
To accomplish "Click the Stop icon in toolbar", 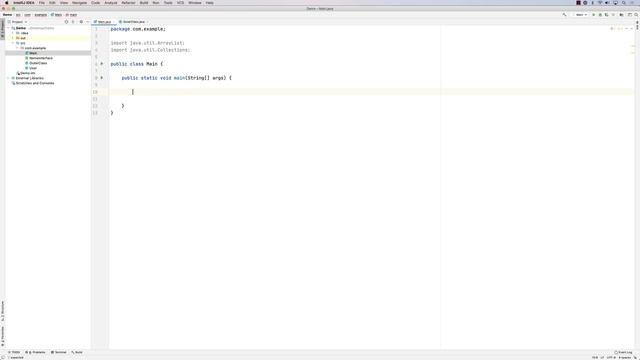I will pos(613,15).
